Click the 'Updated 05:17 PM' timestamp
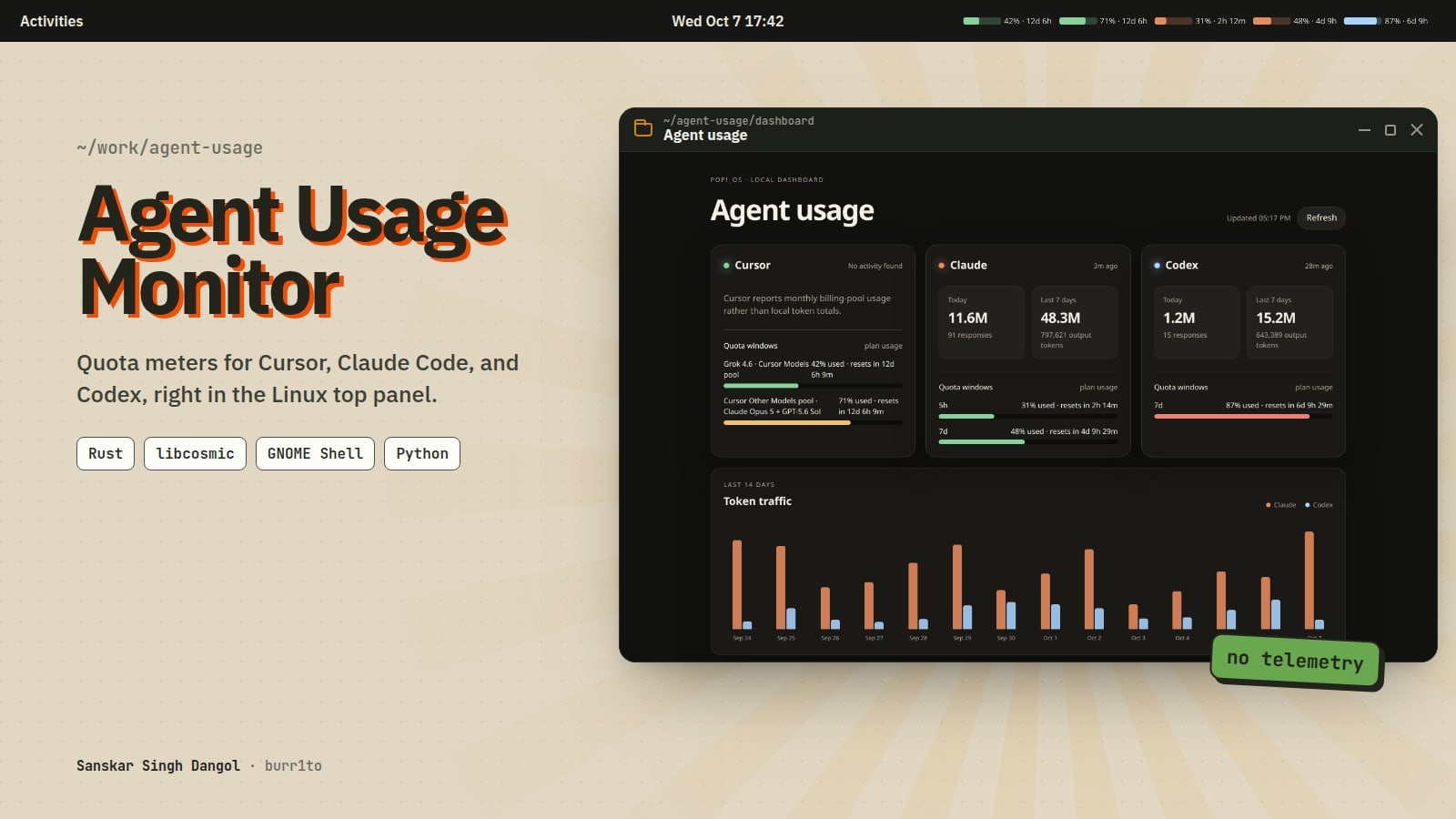 coord(1259,218)
